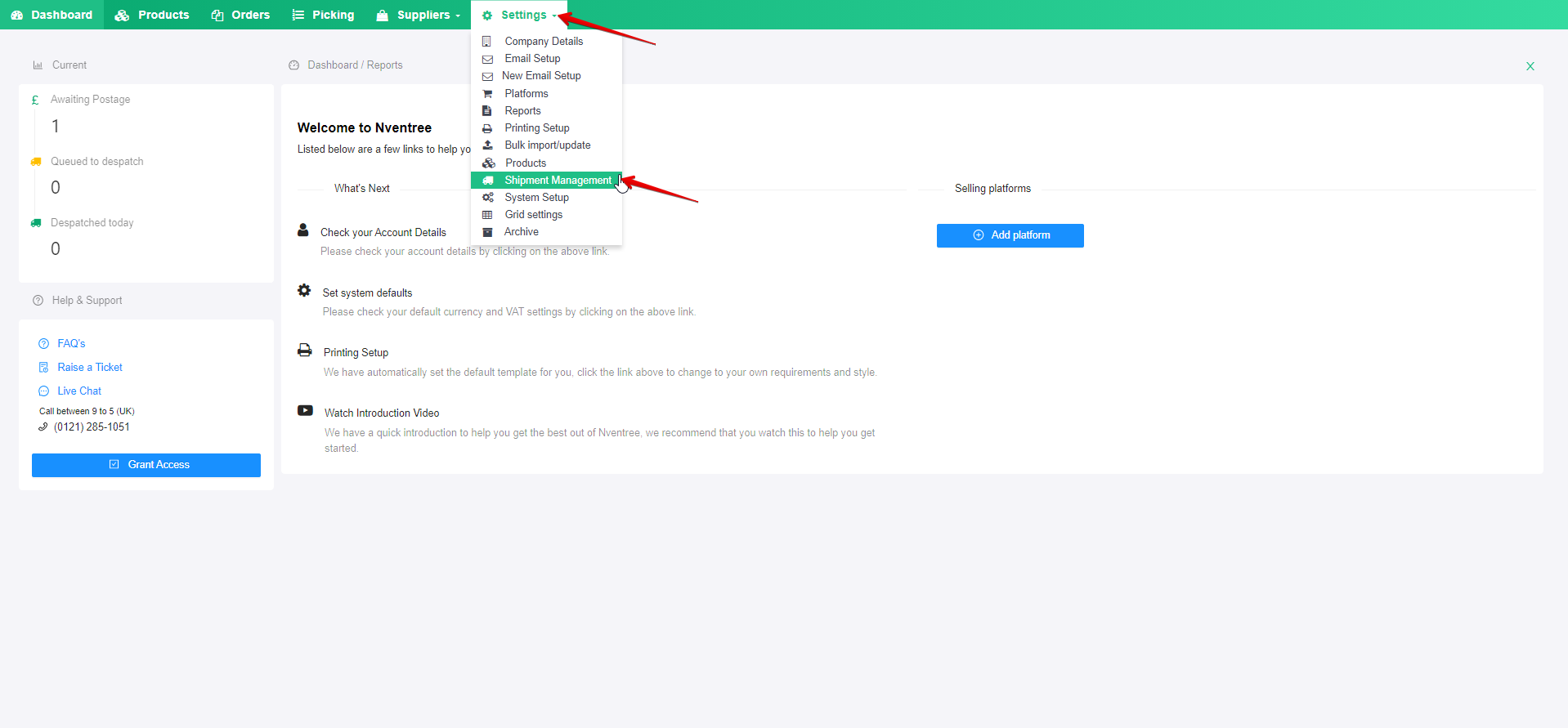Click the Company Details document icon
The image size is (1568, 728).
(487, 41)
